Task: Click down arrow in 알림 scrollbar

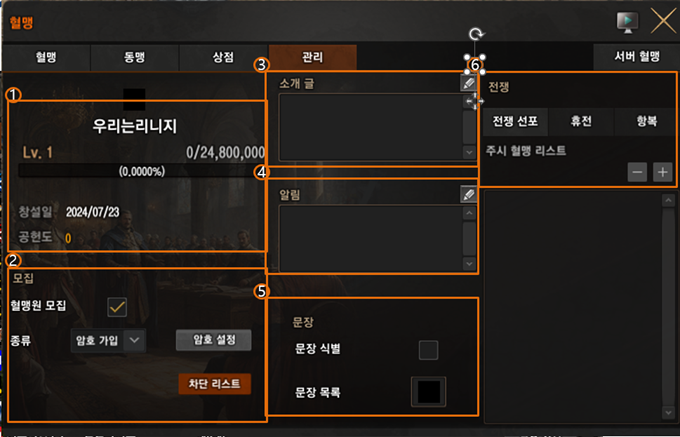Action: (x=469, y=264)
